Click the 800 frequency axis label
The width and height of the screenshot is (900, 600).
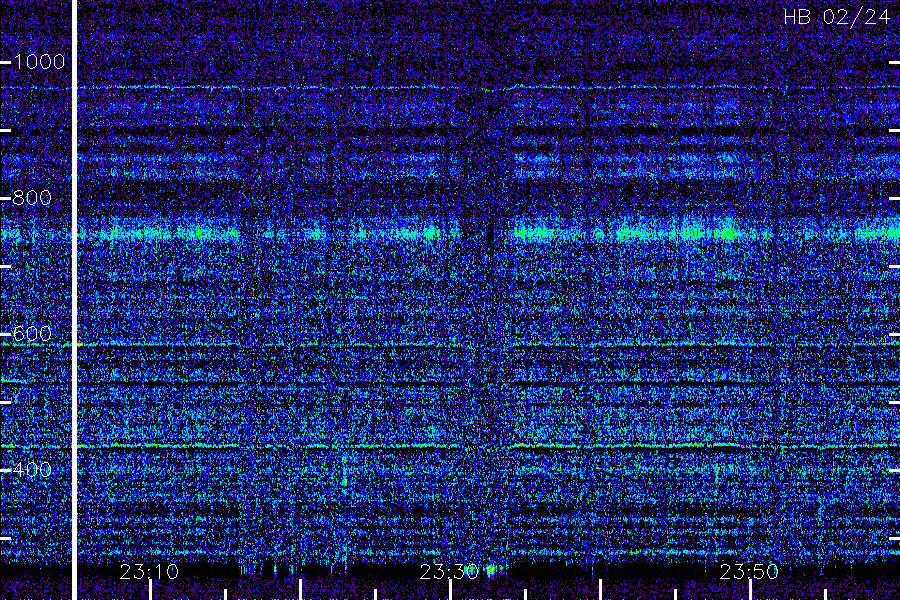[32, 198]
